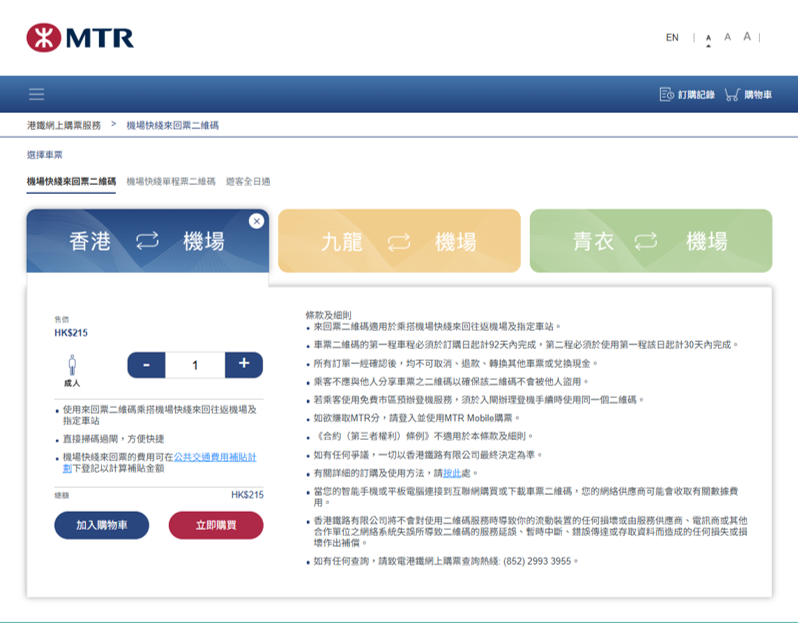The height and width of the screenshot is (623, 798).
Task: Click the MTR Mobile term line
Action: [x=416, y=418]
